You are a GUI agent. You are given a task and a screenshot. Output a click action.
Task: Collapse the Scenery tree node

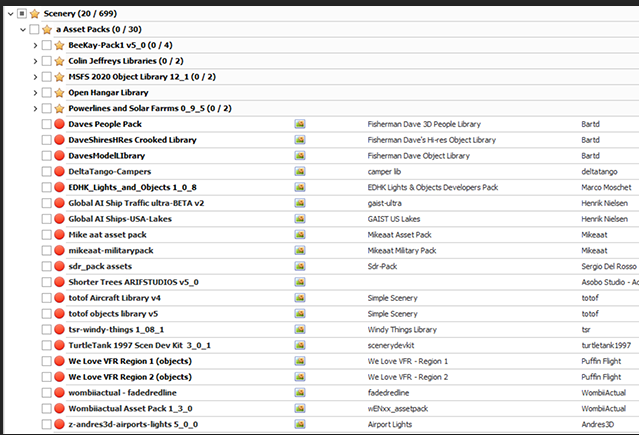[11, 14]
